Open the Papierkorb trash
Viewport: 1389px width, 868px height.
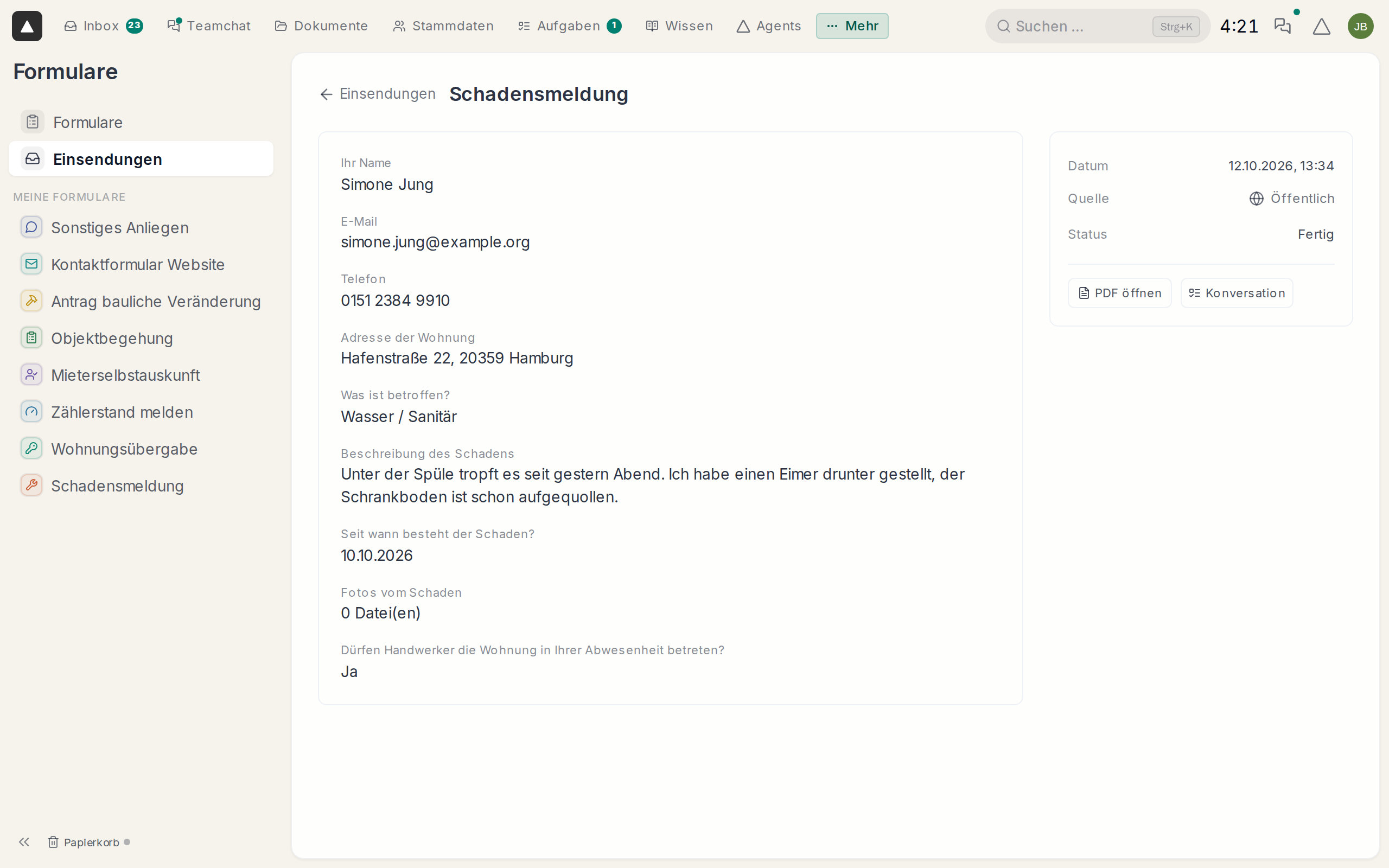coord(84,842)
